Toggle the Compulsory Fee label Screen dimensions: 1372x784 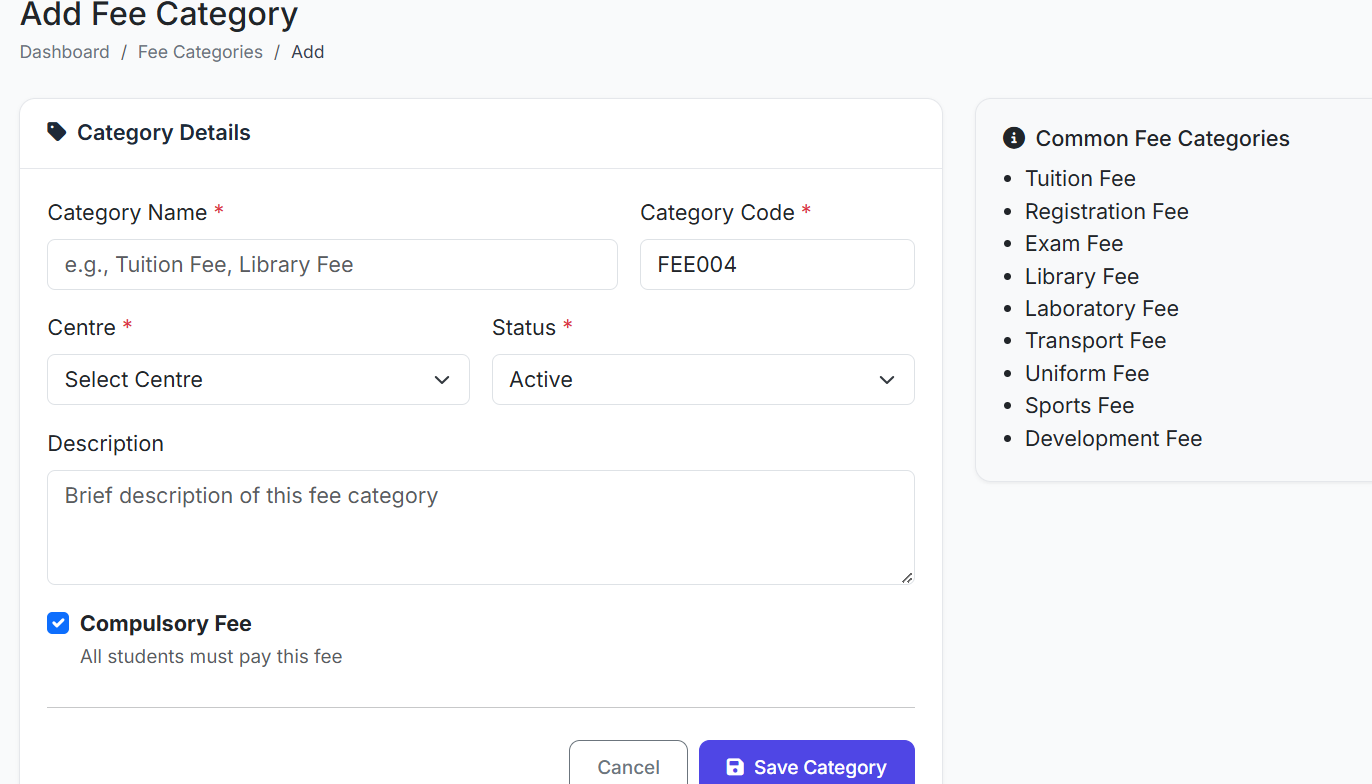coord(166,624)
